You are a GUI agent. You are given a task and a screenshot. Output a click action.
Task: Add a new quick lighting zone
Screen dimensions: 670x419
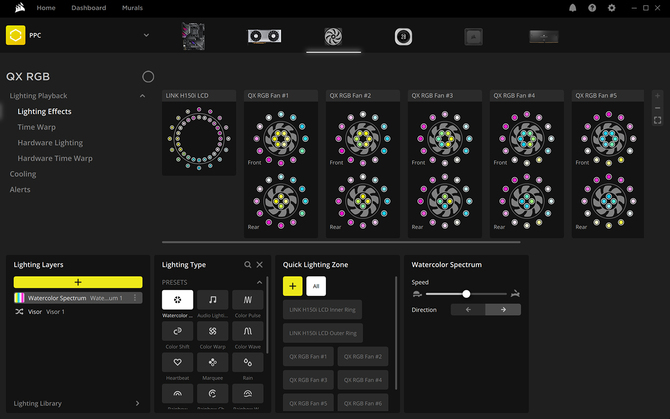(293, 286)
